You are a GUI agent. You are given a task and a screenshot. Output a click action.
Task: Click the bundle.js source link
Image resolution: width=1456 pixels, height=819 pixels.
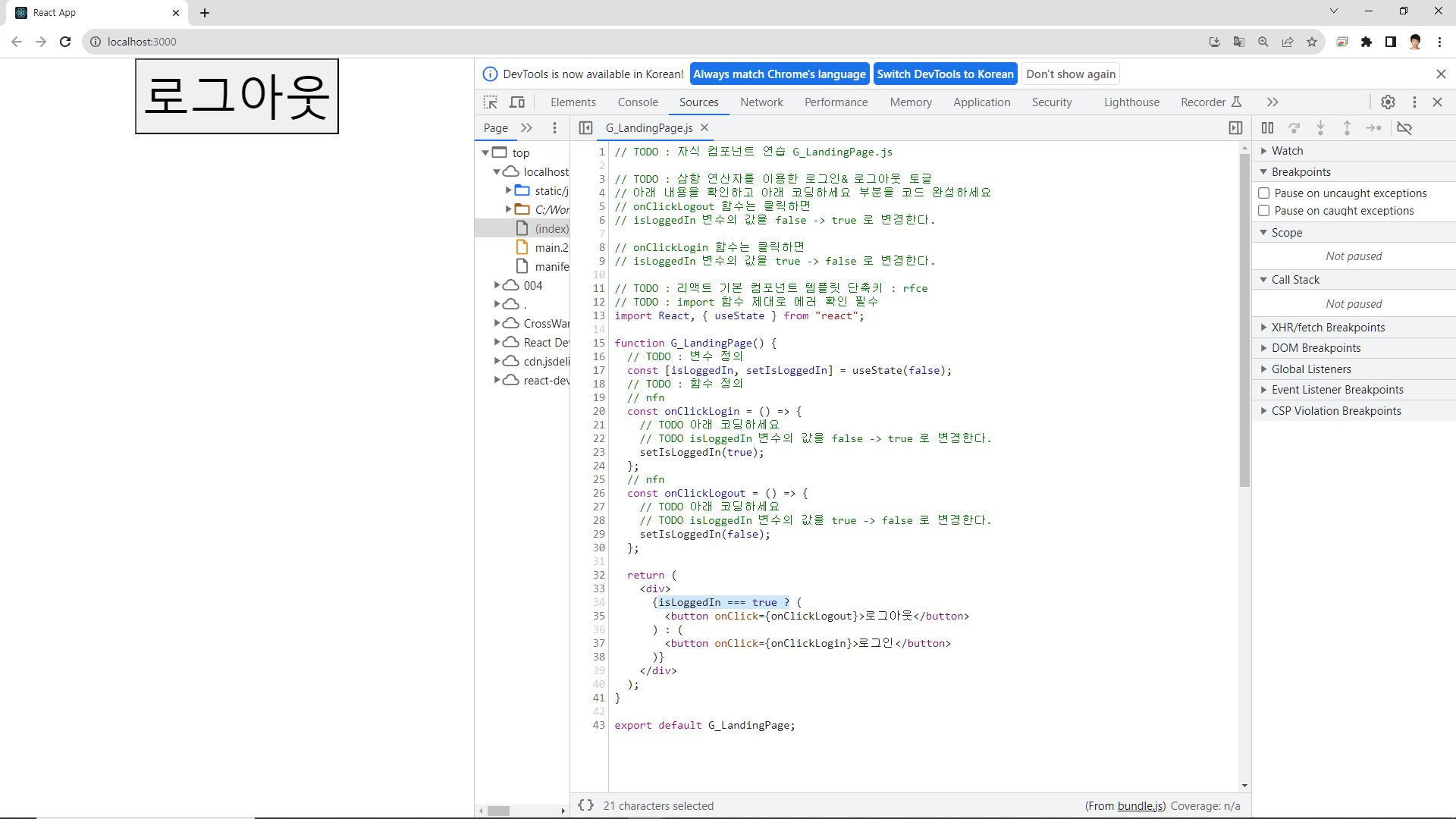click(1141, 806)
